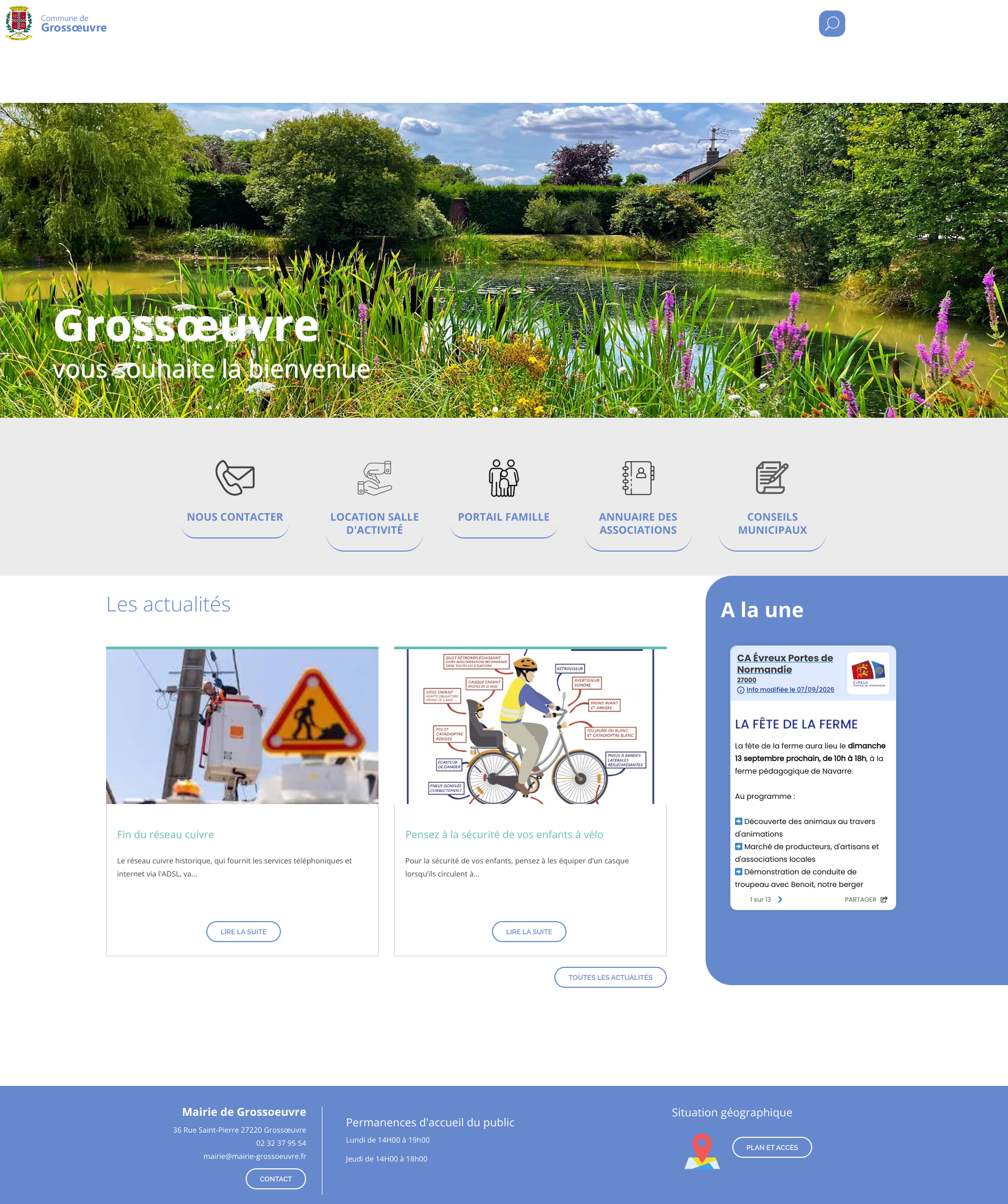Click the Grossœuvre coat of arms logo
The image size is (1008, 1204).
tap(19, 23)
